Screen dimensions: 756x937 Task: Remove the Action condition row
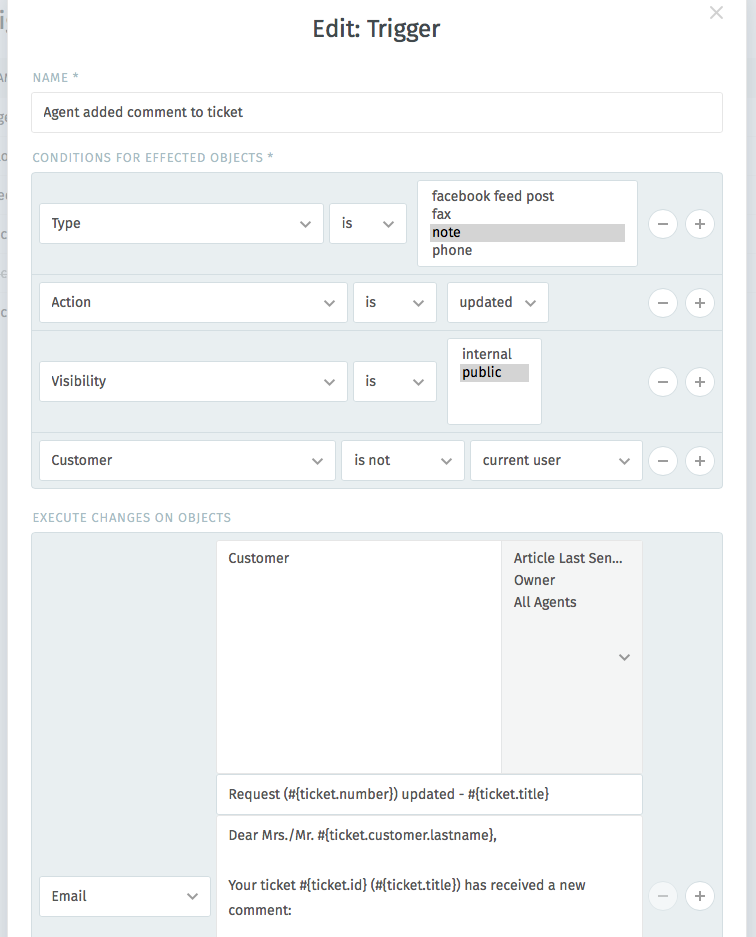coord(663,302)
